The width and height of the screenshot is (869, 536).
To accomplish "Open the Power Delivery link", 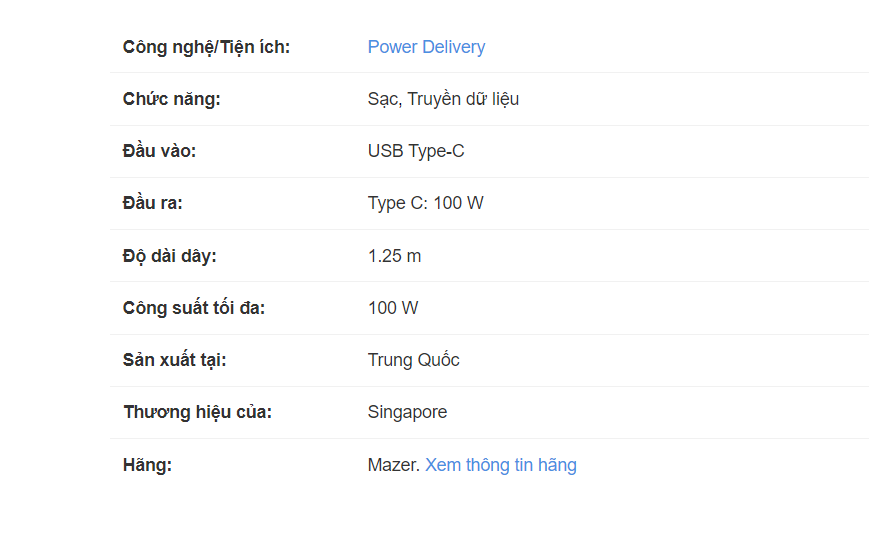I will (x=426, y=47).
